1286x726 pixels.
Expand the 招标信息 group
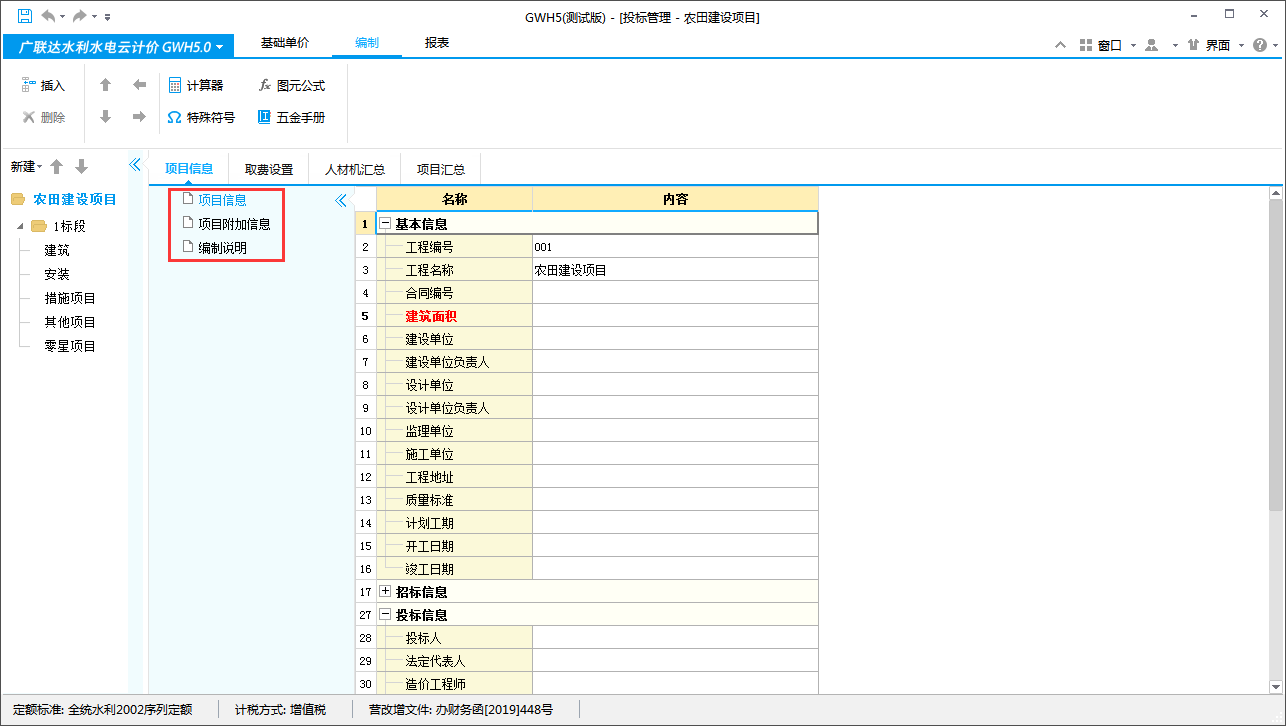point(385,592)
